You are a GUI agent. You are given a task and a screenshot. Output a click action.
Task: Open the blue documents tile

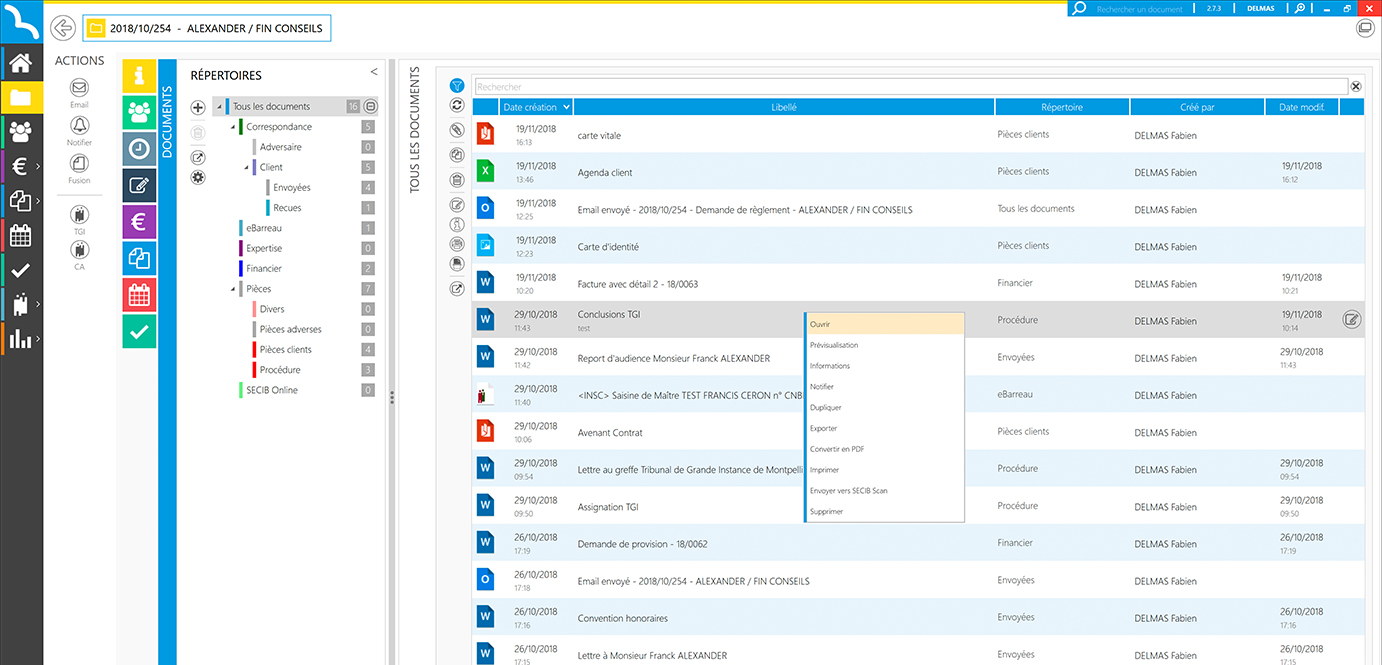tap(139, 258)
